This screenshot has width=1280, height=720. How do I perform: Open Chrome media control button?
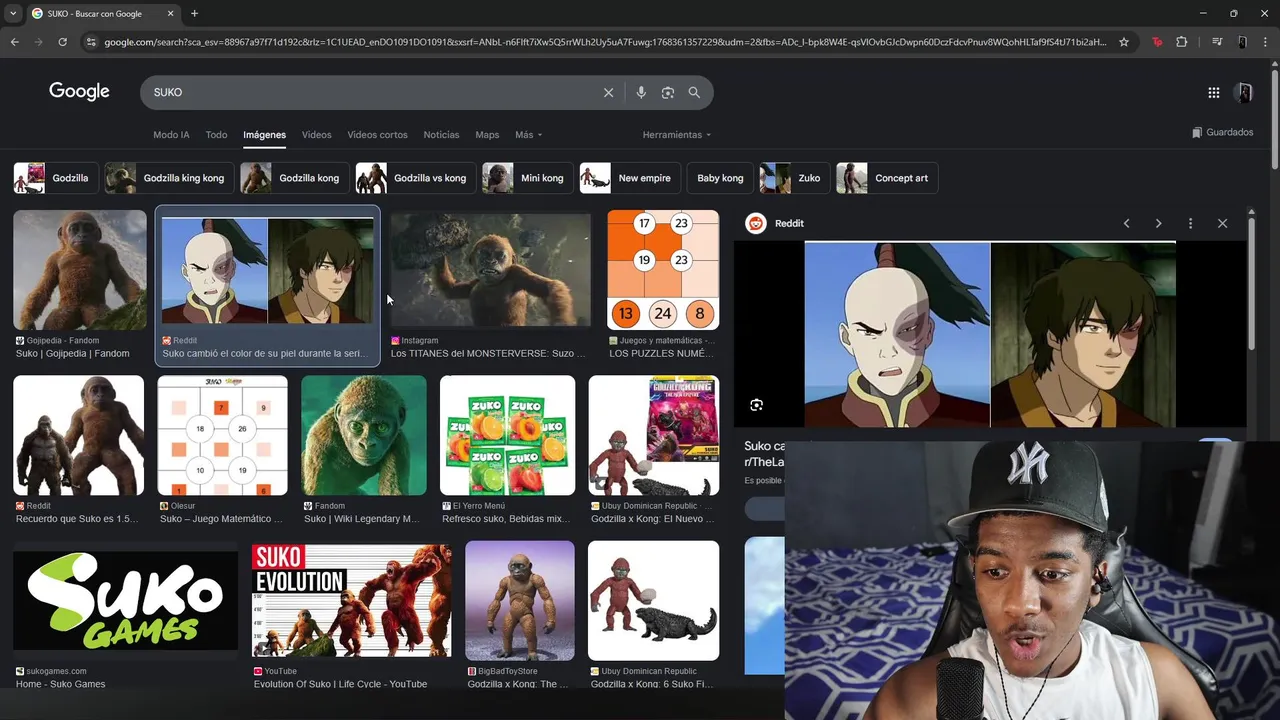click(1217, 42)
